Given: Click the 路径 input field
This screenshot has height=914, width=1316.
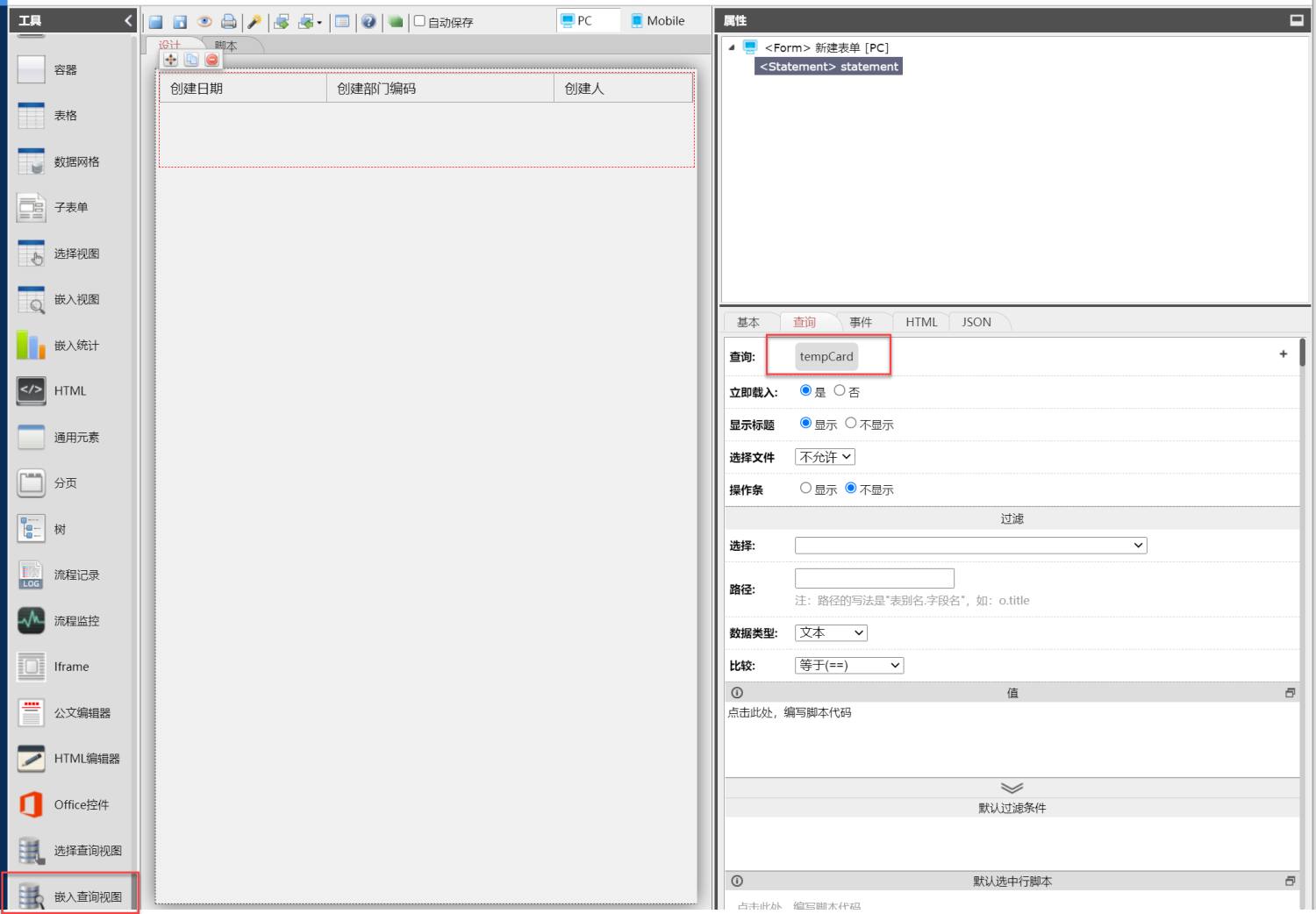Looking at the screenshot, I should pyautogui.click(x=874, y=578).
